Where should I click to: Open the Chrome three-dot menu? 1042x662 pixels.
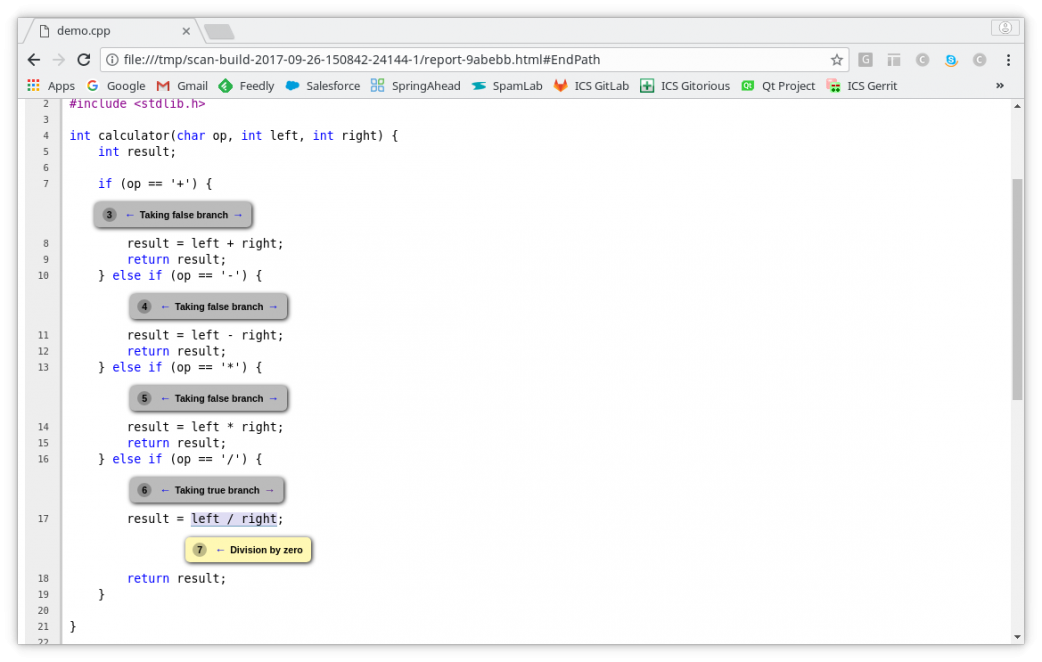(1008, 60)
